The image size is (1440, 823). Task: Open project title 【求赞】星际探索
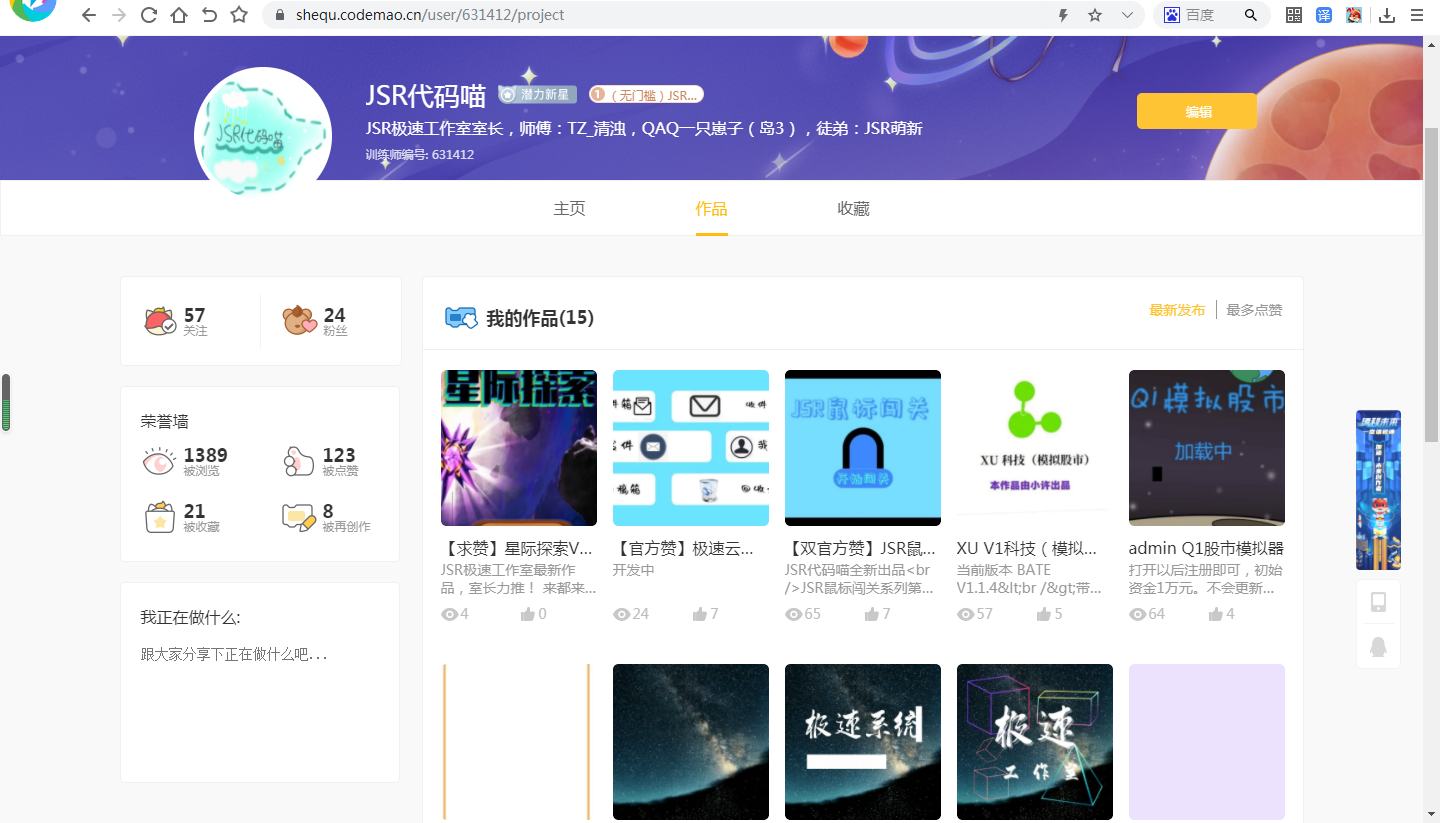[x=517, y=548]
